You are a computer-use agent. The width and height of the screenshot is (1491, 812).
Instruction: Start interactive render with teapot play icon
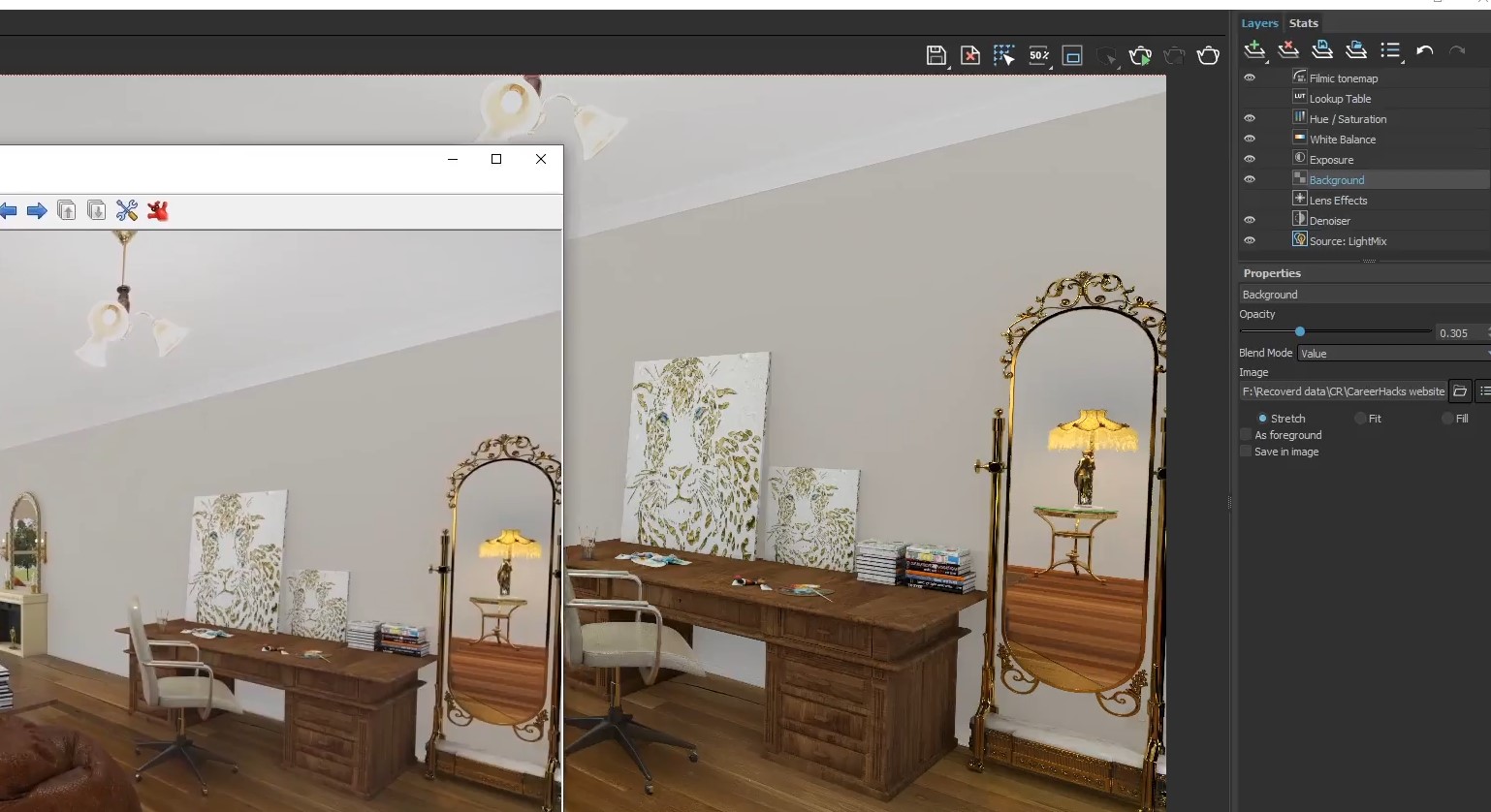(x=1140, y=56)
